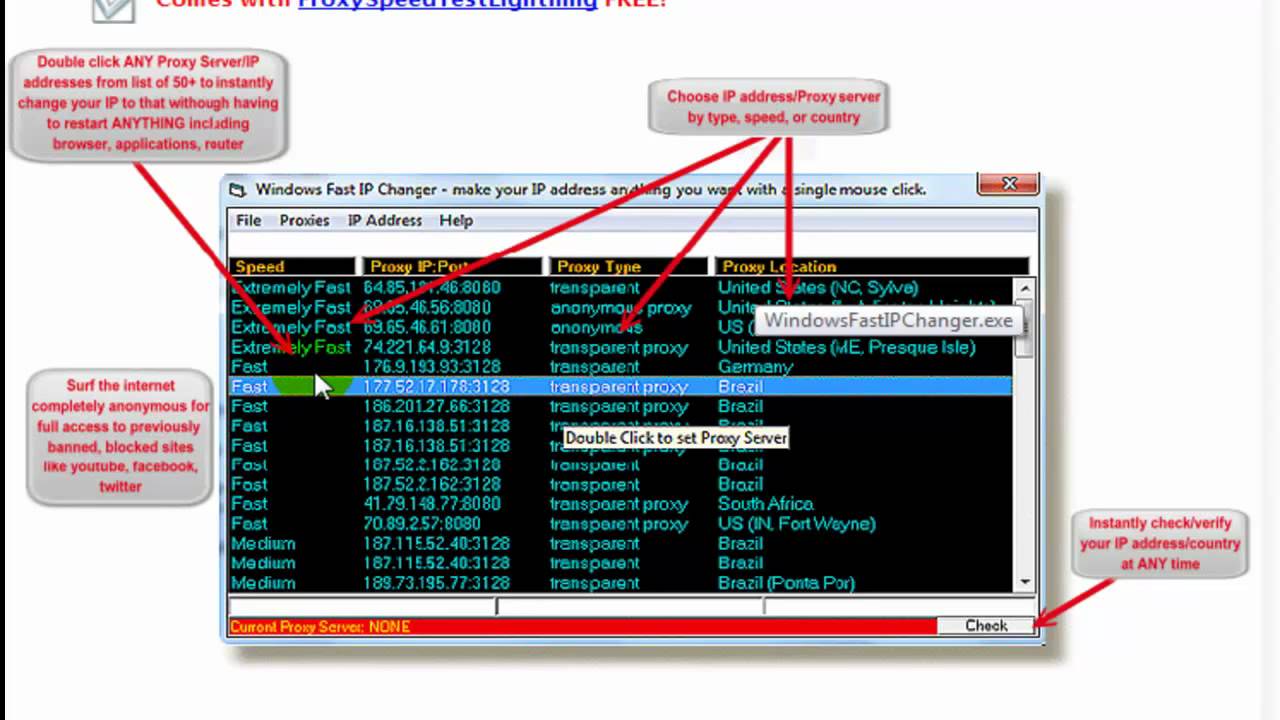Screen dimensions: 1280x720
Task: Click the Fast IP Changer title bar icon
Action: (x=237, y=189)
